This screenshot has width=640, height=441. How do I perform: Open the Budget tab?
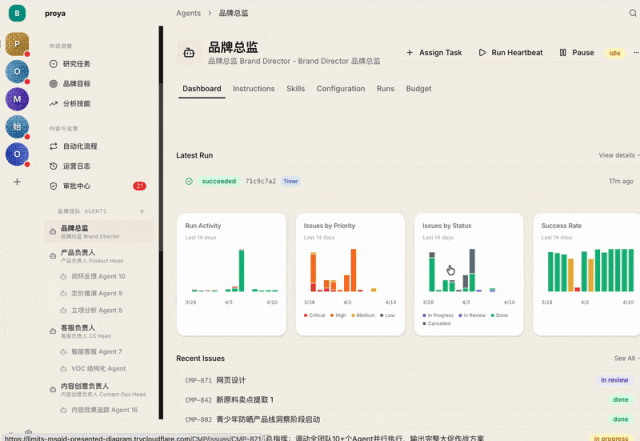click(418, 89)
